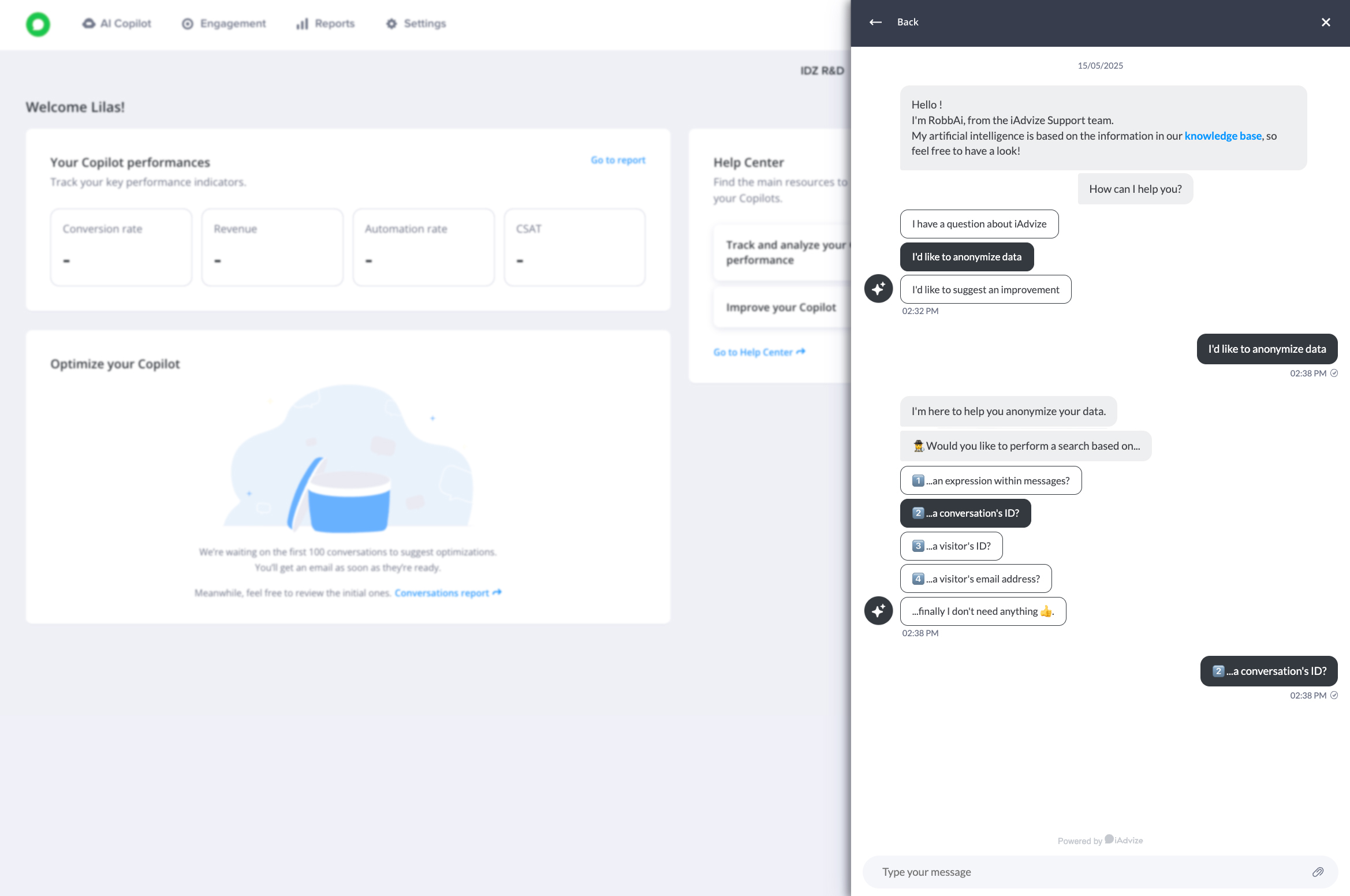Close the chat panel with X

(1326, 22)
